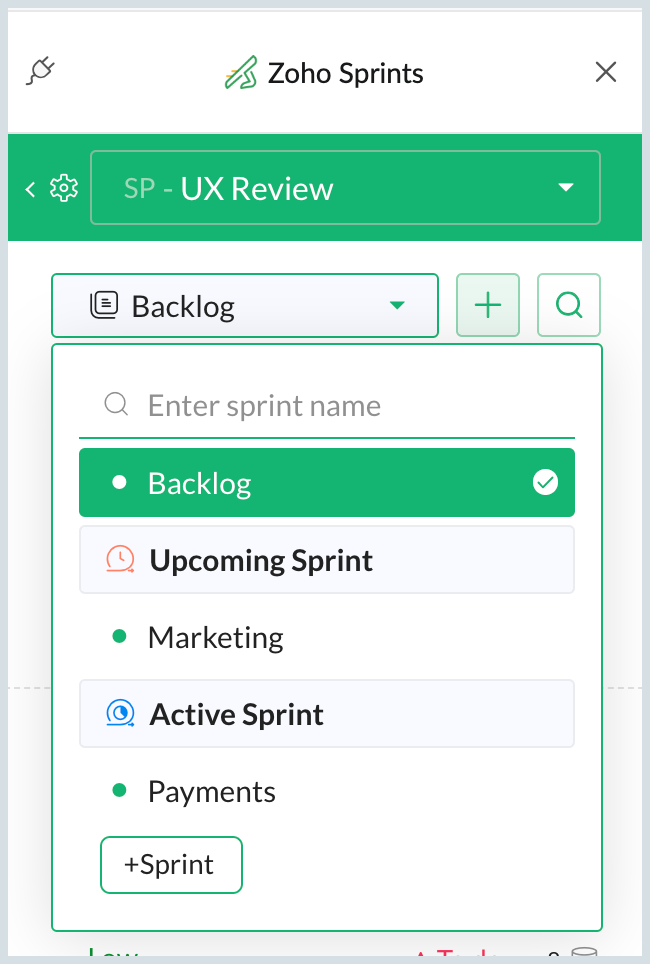
Task: Collapse the Backlog sprint selector dropdown
Action: coord(245,306)
